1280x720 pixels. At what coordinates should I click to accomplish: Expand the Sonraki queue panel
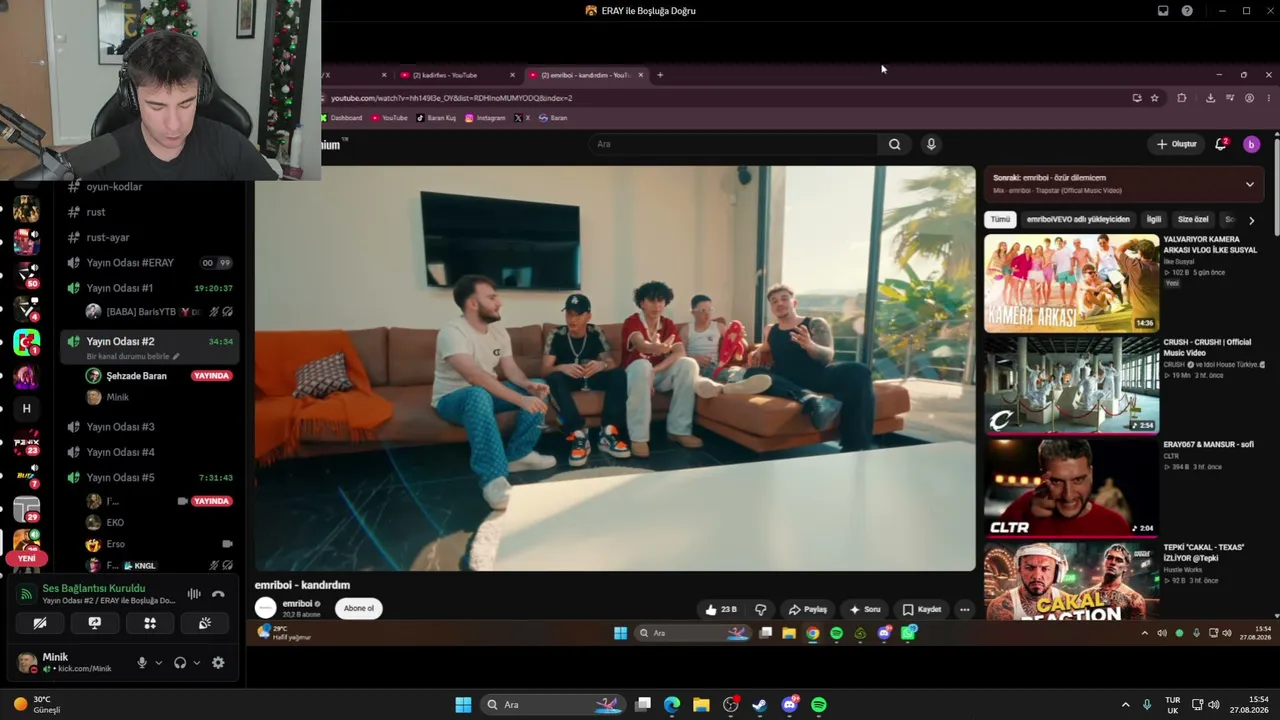[1249, 184]
